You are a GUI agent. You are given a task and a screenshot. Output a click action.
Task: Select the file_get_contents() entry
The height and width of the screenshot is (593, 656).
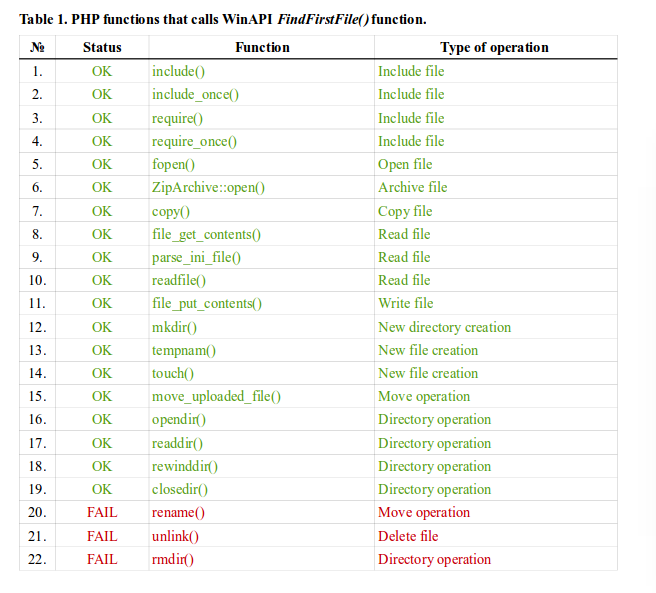coord(206,234)
